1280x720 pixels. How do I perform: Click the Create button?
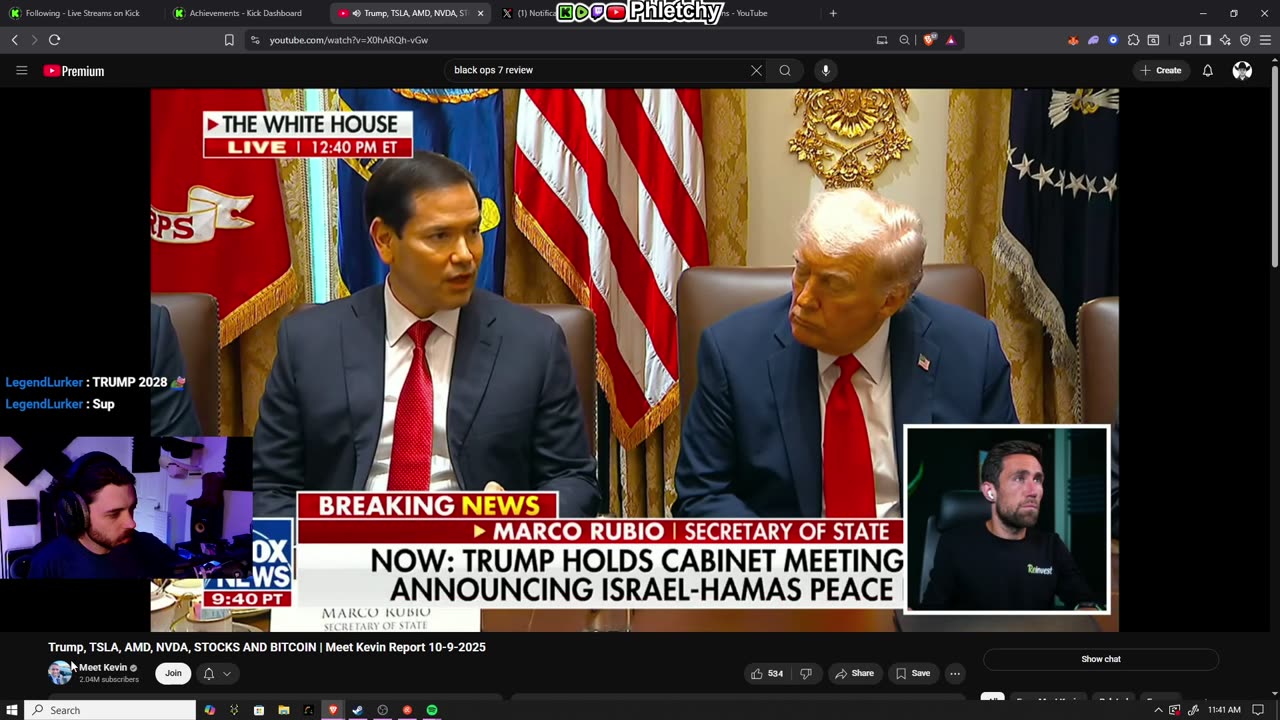click(x=1161, y=70)
